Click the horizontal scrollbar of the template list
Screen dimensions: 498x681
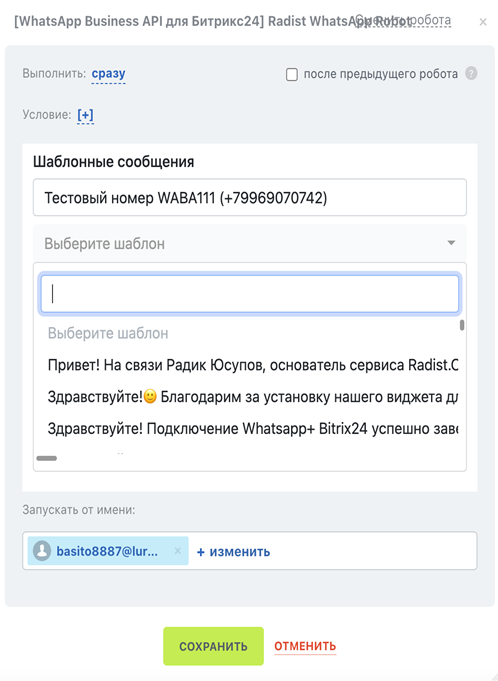(x=46, y=458)
